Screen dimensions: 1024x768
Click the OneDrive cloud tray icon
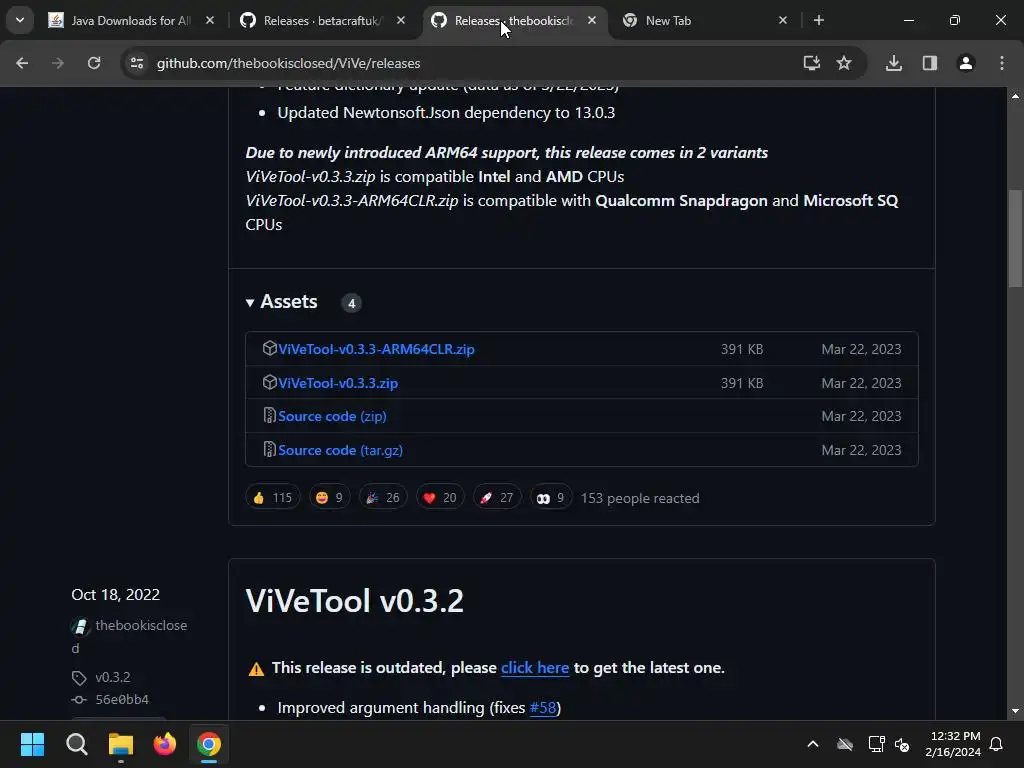[x=845, y=744]
